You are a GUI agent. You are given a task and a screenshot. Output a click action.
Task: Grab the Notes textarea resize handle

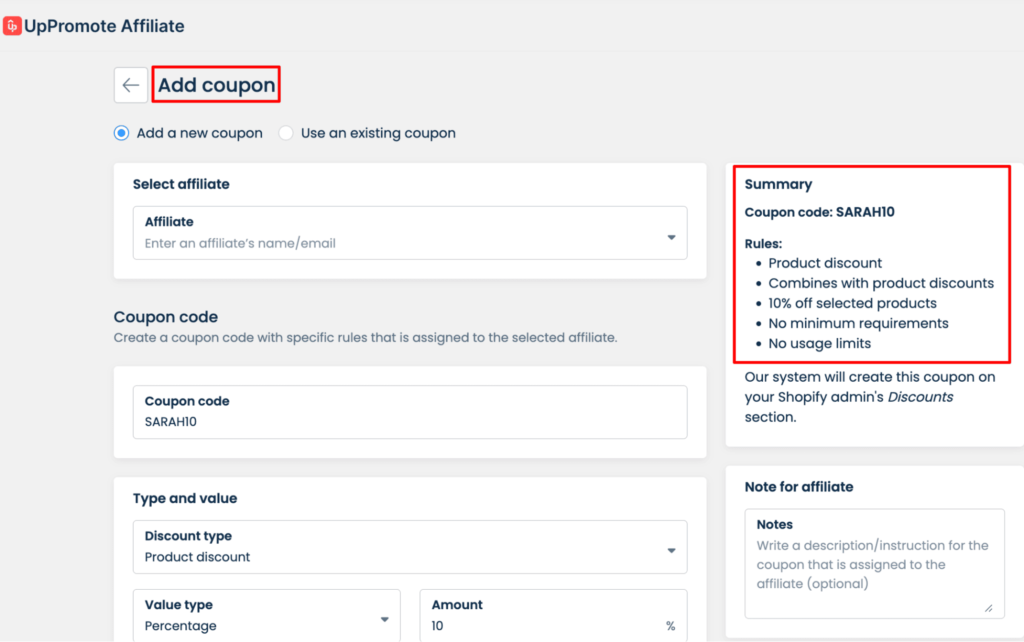(988, 607)
